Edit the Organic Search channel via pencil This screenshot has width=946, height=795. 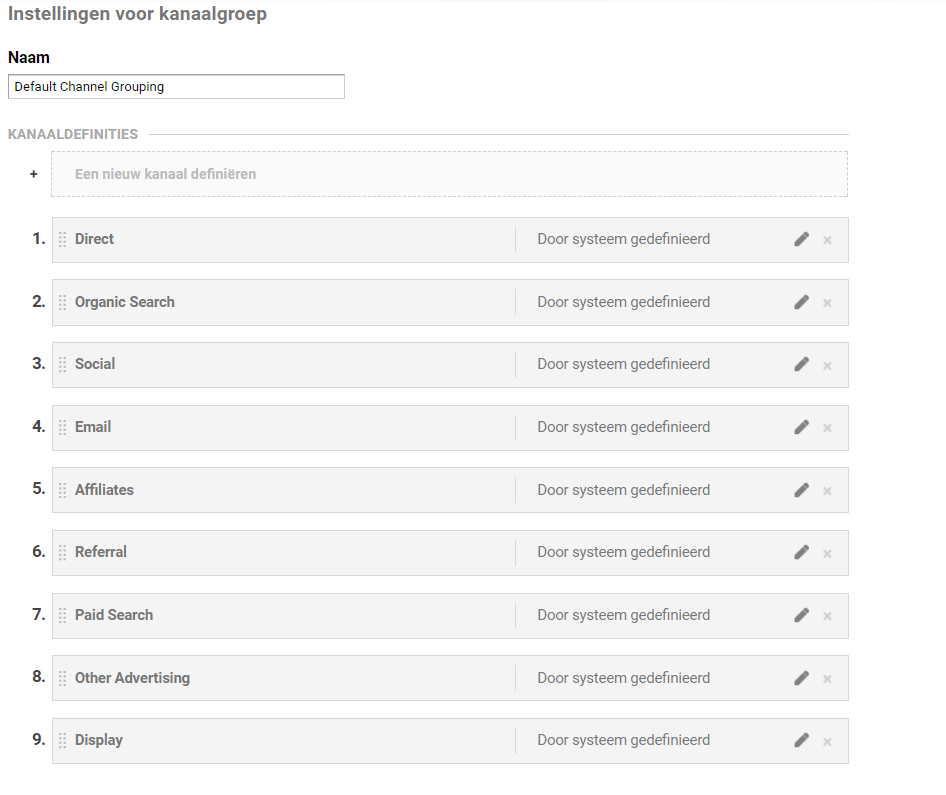[x=801, y=302]
